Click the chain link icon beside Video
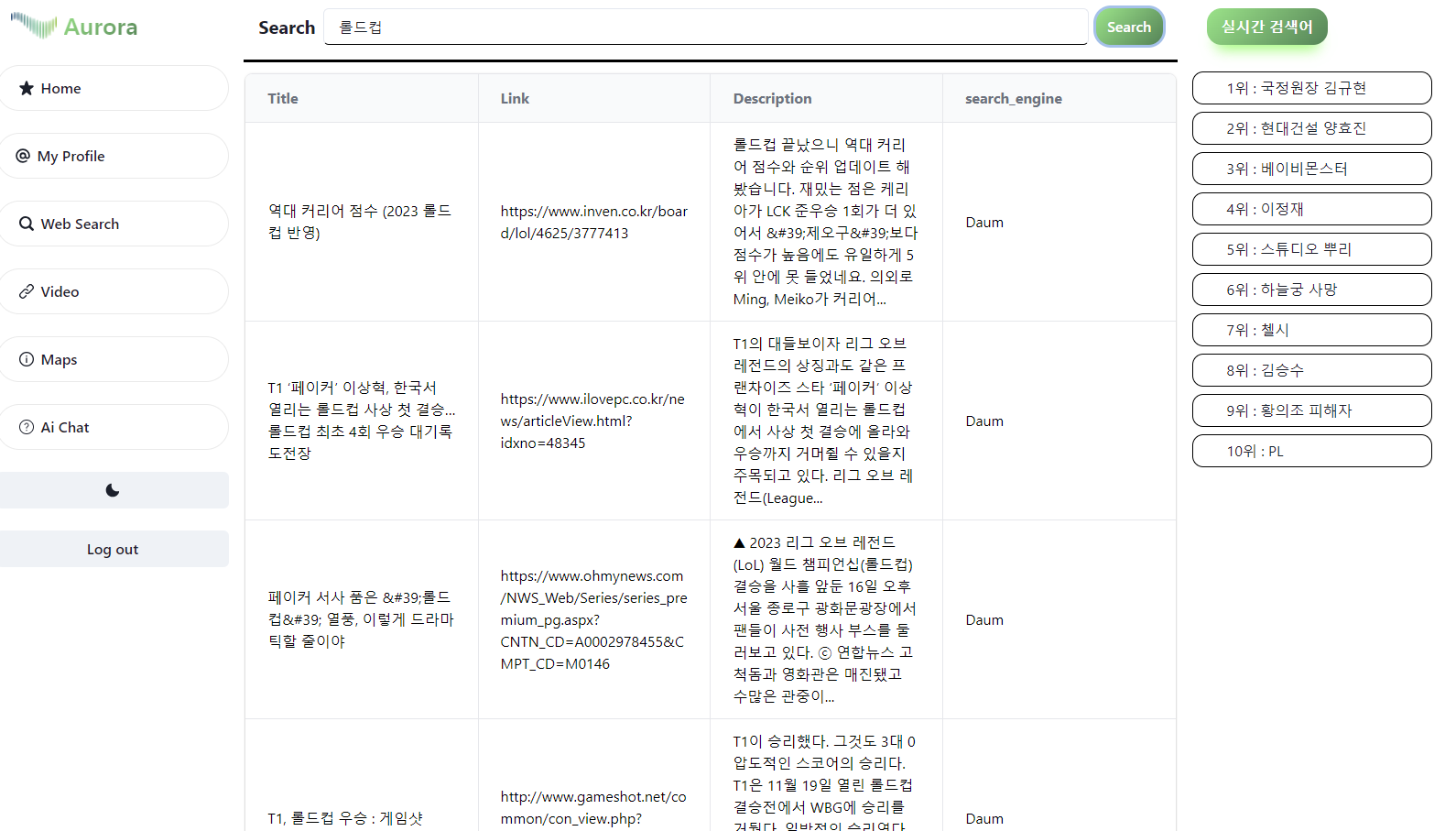This screenshot has width=1456, height=831. [27, 291]
